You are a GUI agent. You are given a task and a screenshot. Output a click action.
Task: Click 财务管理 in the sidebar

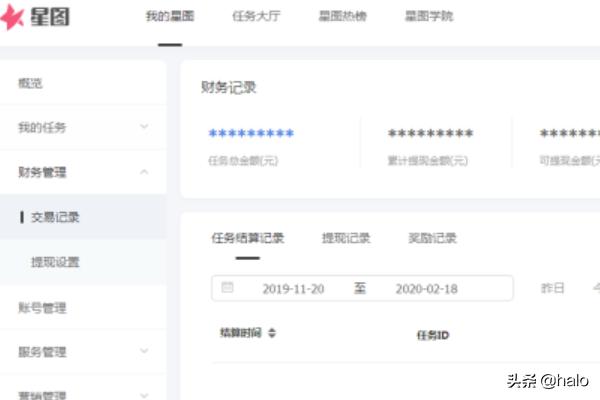42,172
